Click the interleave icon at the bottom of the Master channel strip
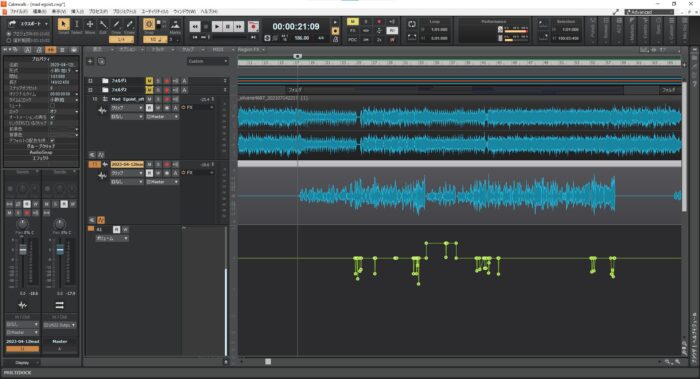Viewport: 700px width, 379px height. pyautogui.click(x=59, y=305)
